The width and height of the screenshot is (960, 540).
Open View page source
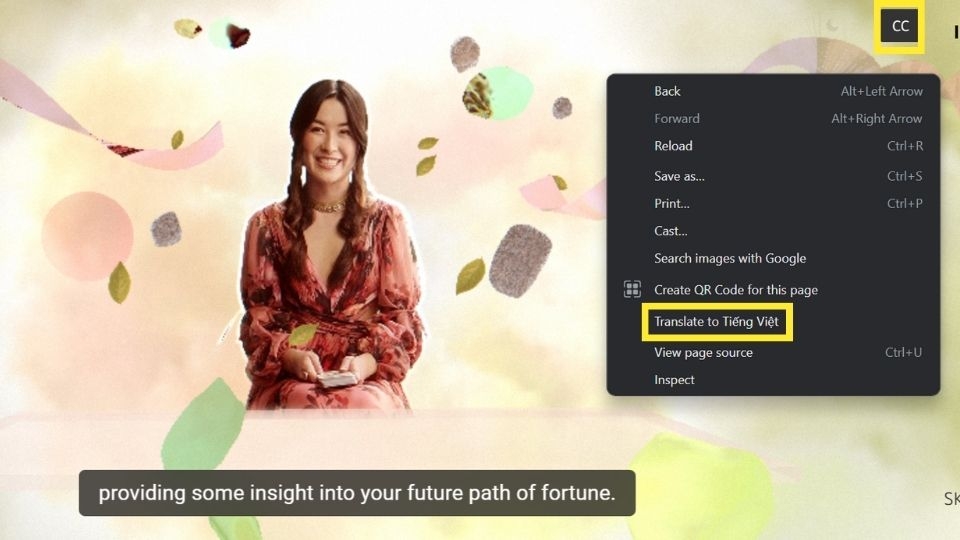[773, 353]
